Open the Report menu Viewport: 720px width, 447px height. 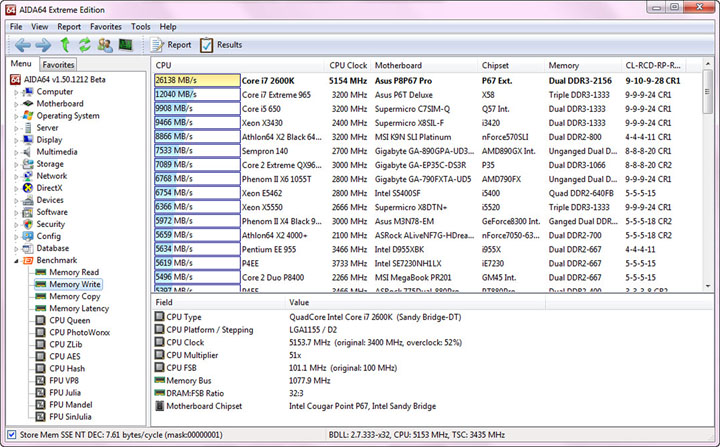69,27
